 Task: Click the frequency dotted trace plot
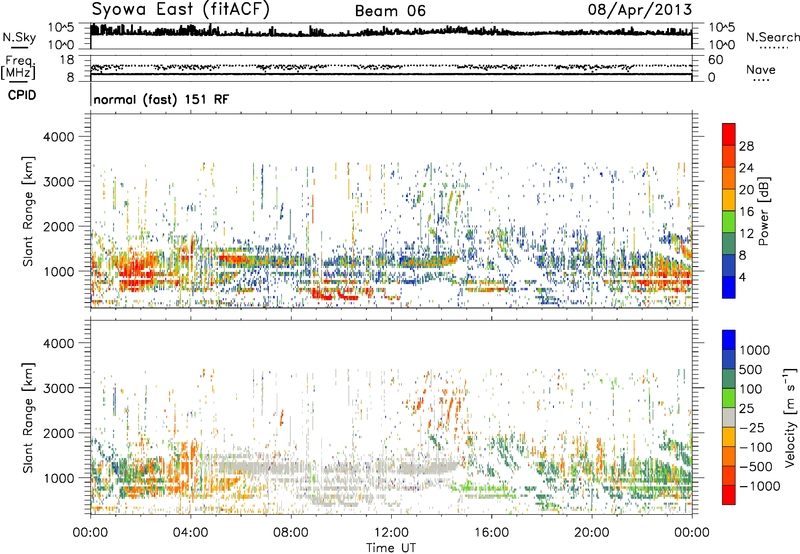[x=391, y=67]
